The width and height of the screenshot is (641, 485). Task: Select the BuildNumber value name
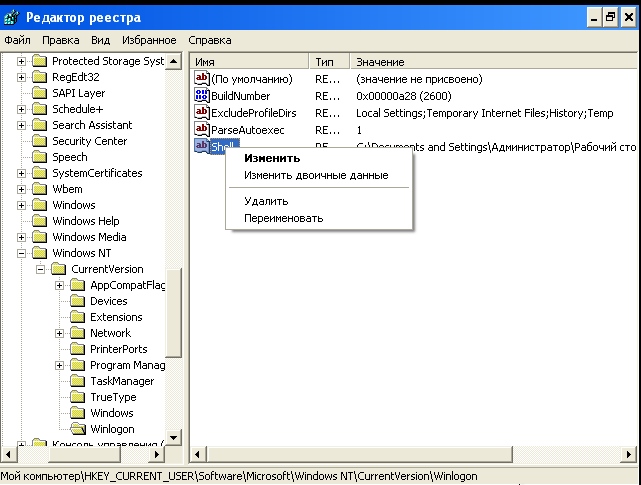click(x=240, y=96)
